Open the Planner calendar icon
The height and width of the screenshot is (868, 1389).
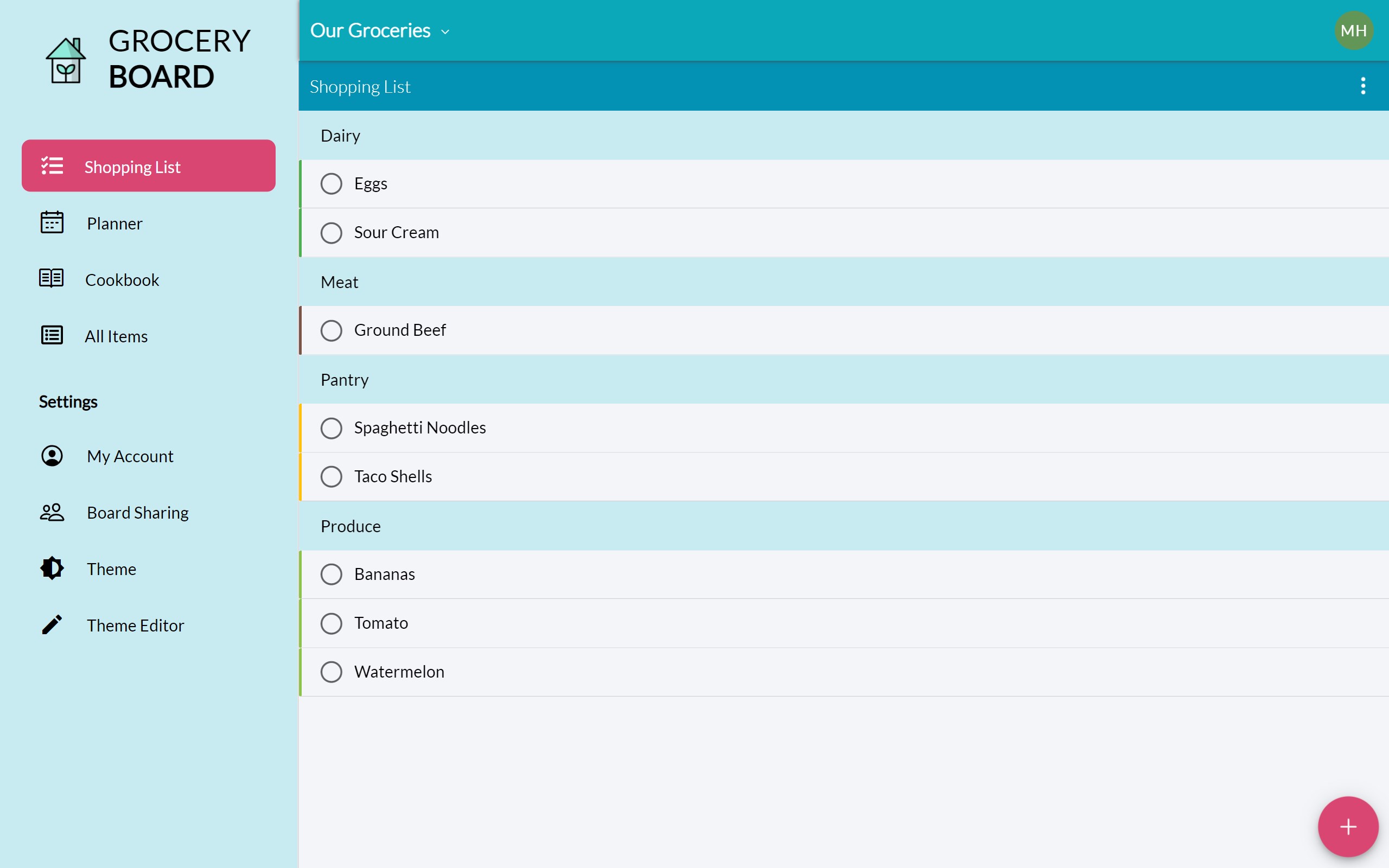point(52,224)
